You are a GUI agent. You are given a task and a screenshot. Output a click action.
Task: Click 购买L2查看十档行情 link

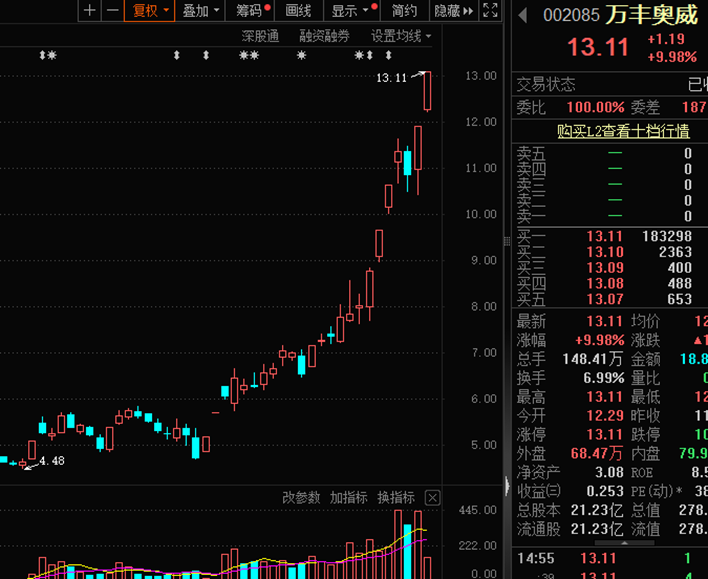pyautogui.click(x=623, y=131)
